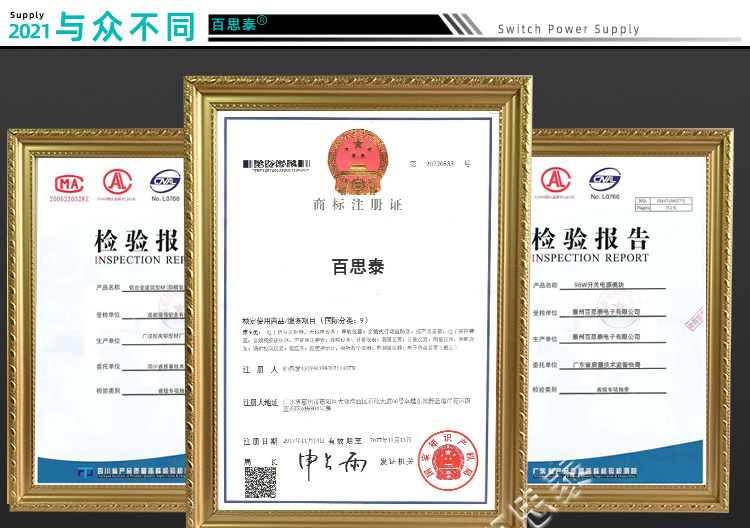Click the '有效期至' label

345,441
